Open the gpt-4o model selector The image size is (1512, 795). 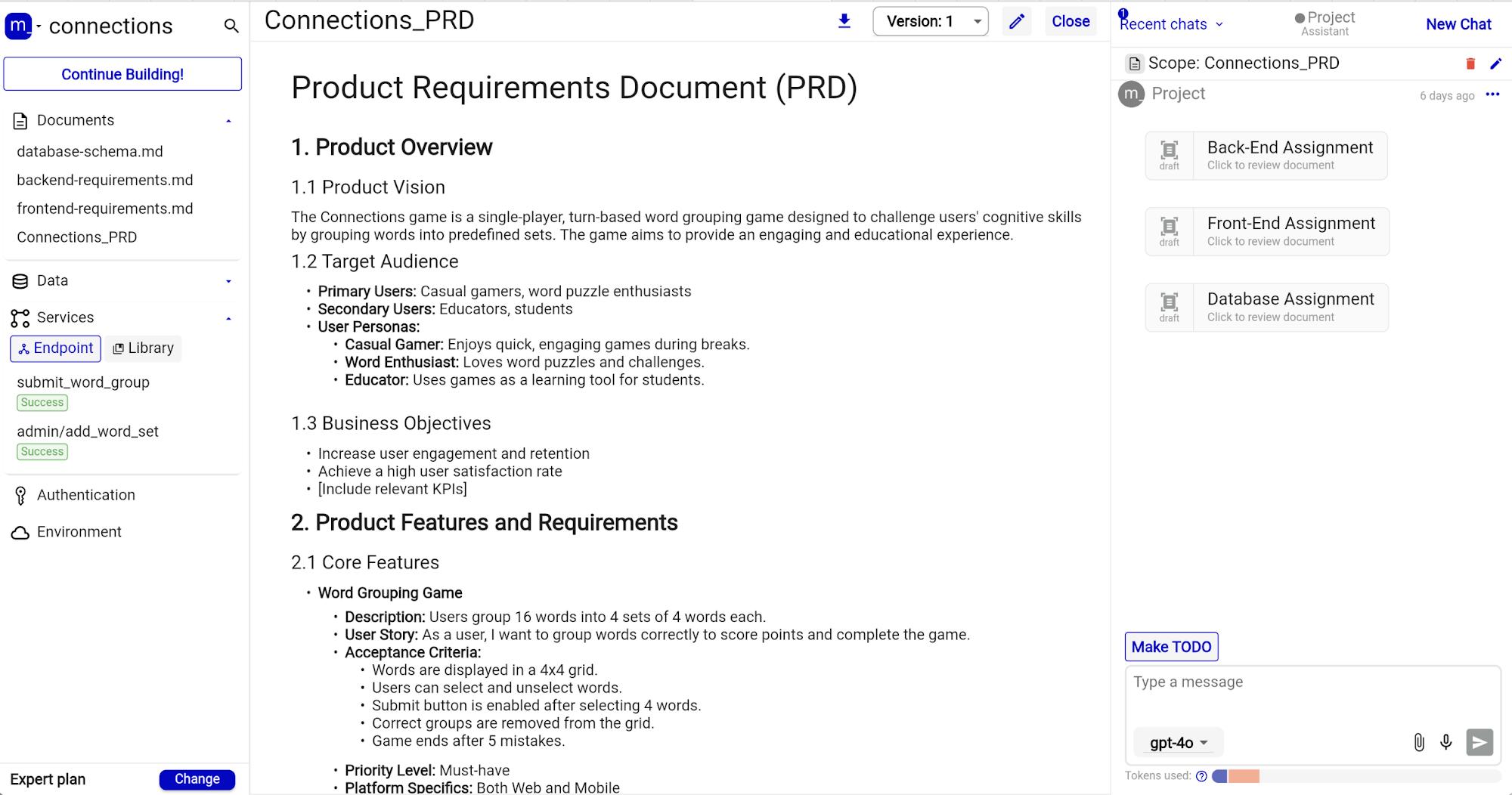[1178, 743]
